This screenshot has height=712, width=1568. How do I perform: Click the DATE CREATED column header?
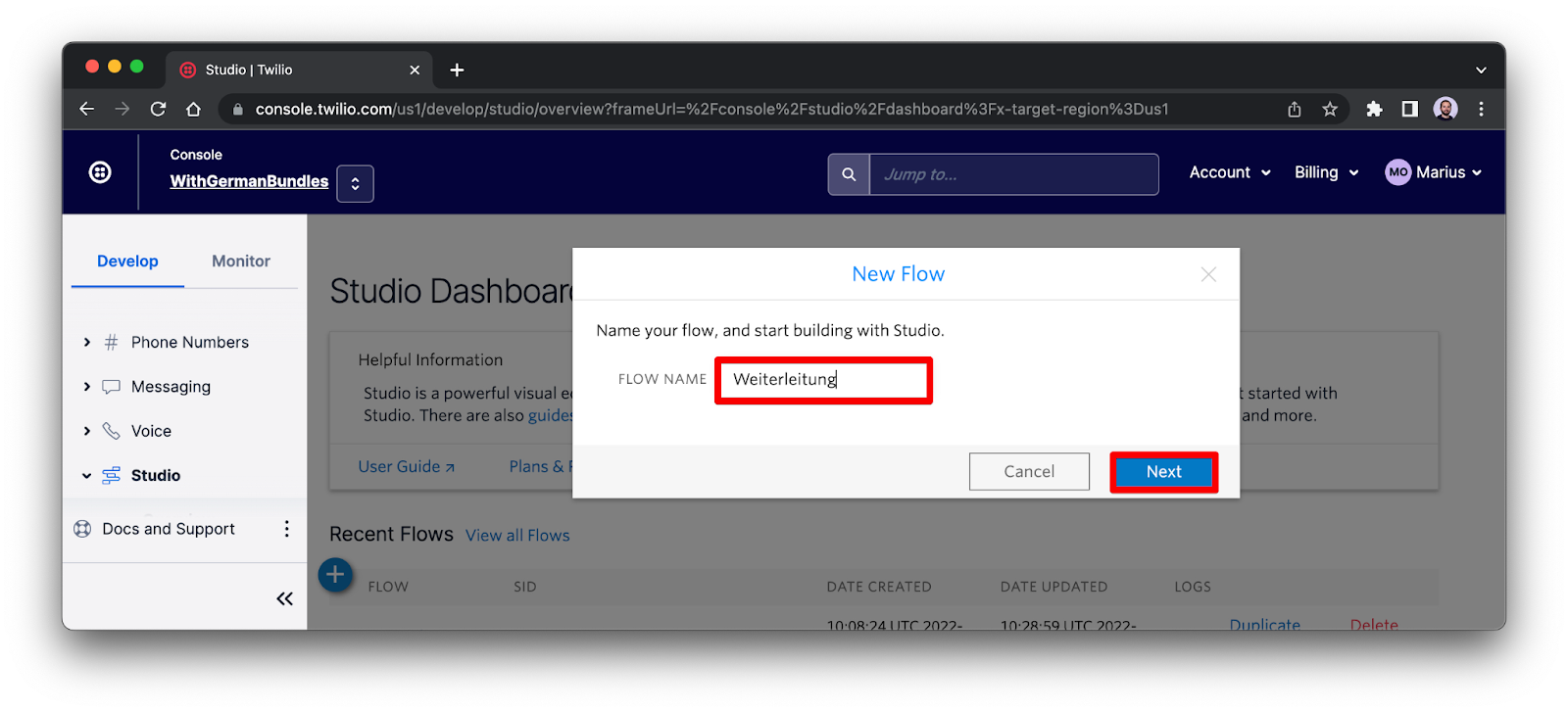point(879,587)
